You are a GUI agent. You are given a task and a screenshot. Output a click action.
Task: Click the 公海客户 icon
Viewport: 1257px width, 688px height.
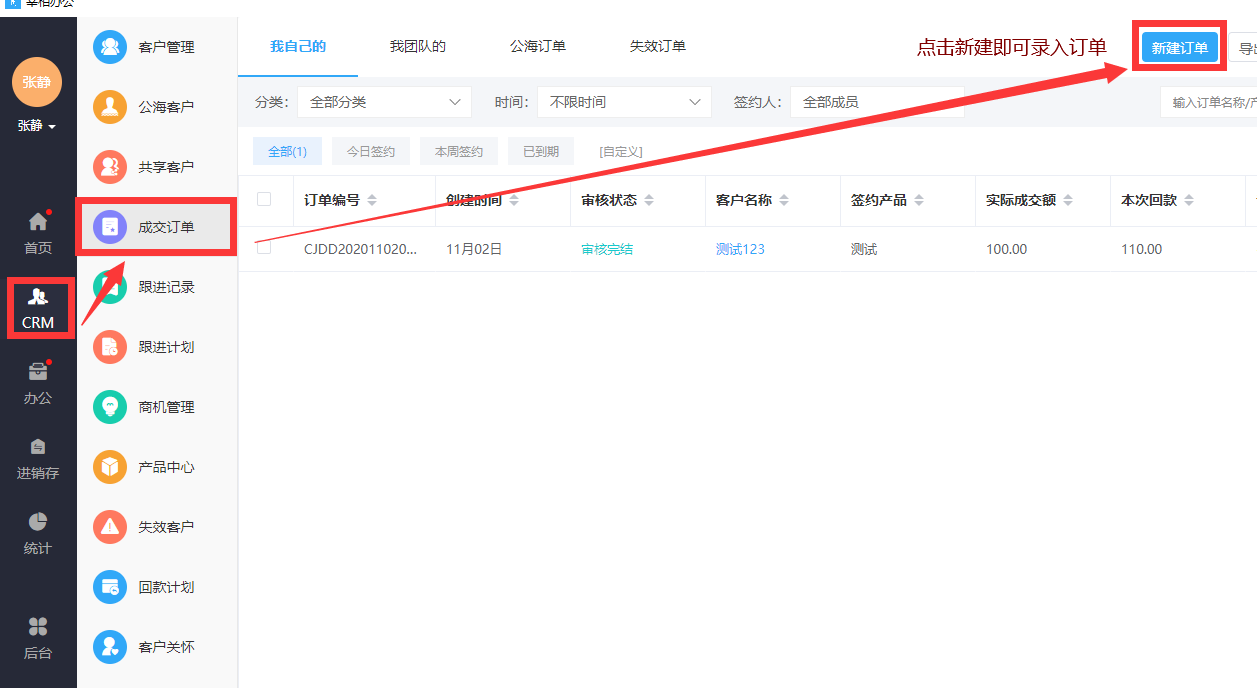tap(110, 107)
